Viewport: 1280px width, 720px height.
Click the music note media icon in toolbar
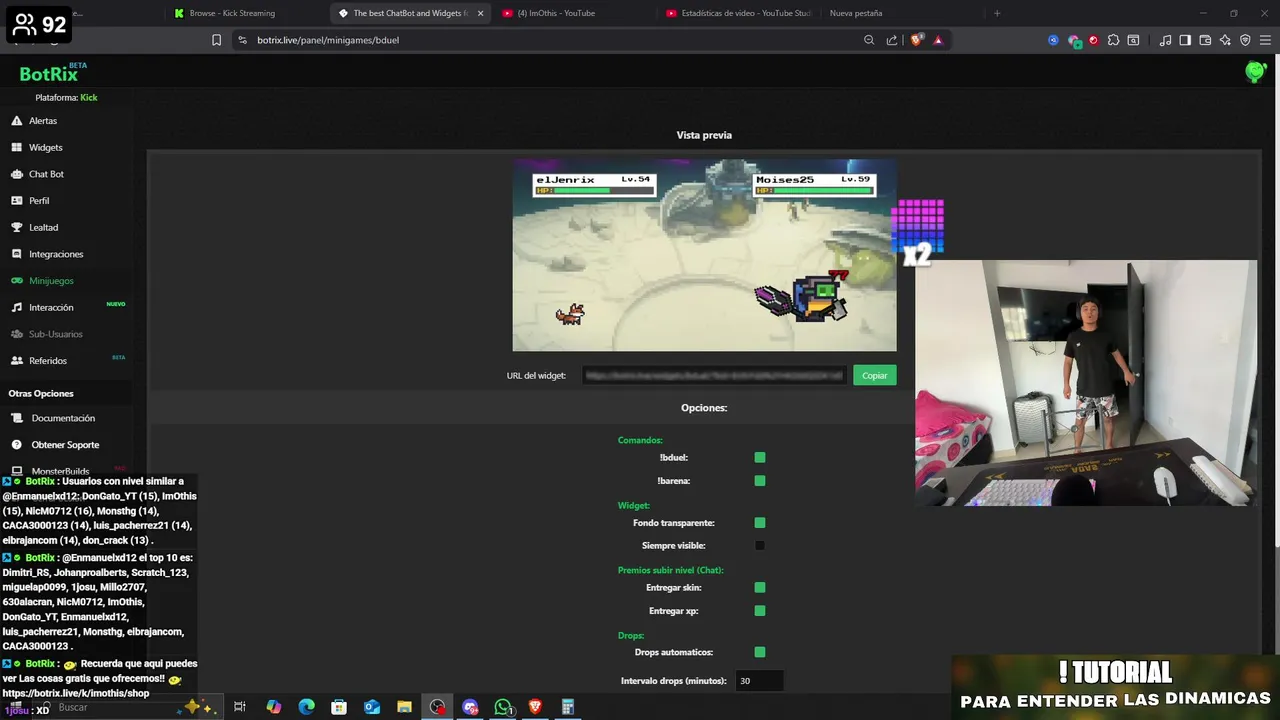[x=1165, y=40]
